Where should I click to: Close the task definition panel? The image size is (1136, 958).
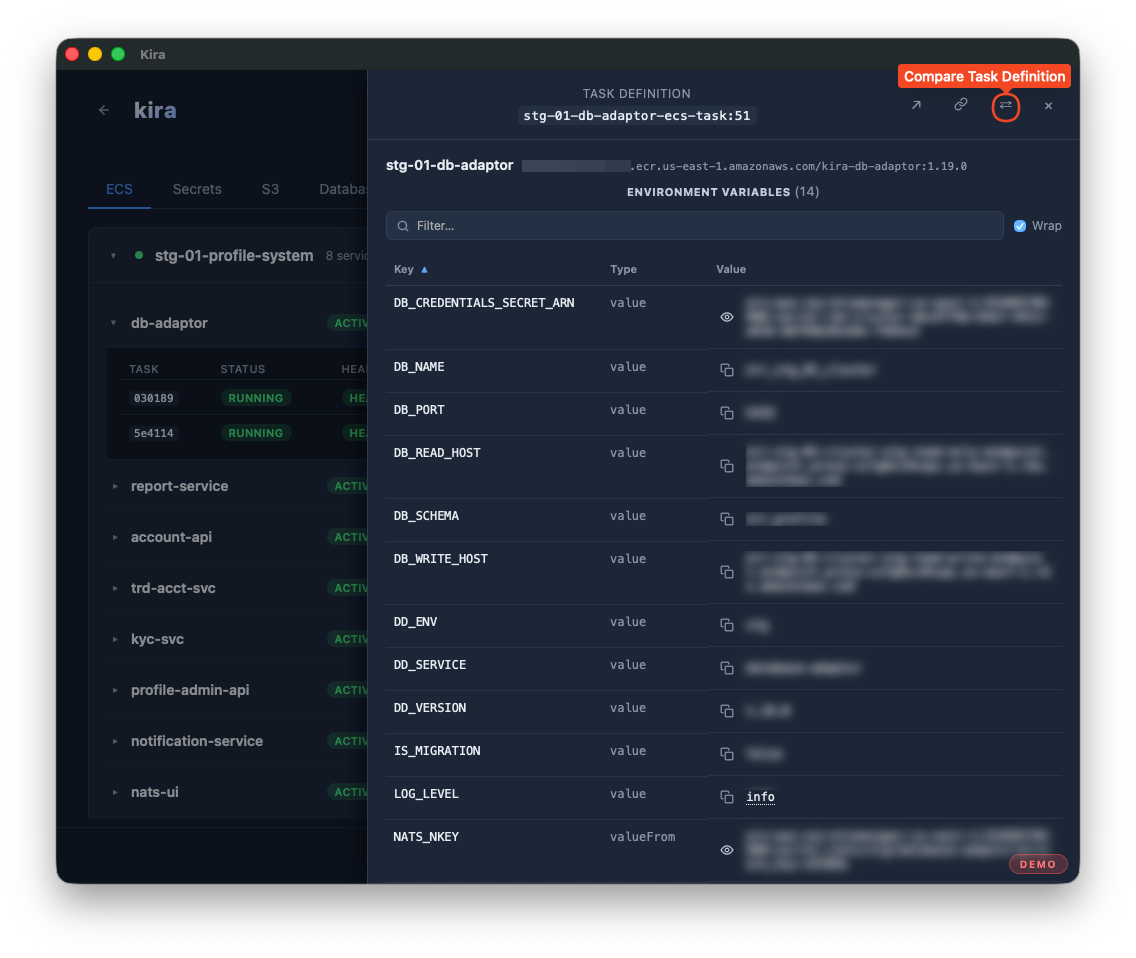click(x=1048, y=106)
